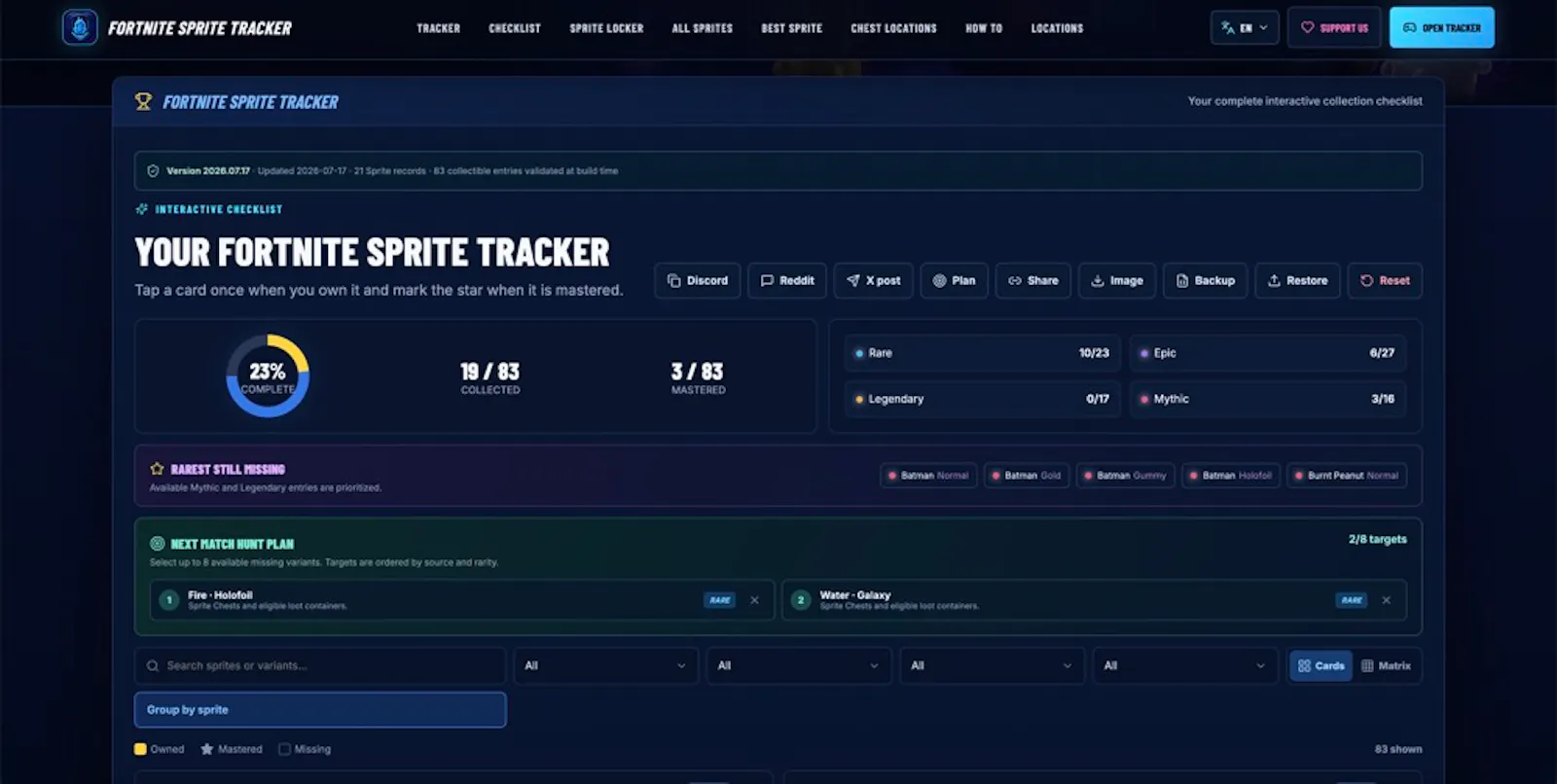Image resolution: width=1557 pixels, height=784 pixels.
Task: Open the third All filter dropdown
Action: click(992, 666)
